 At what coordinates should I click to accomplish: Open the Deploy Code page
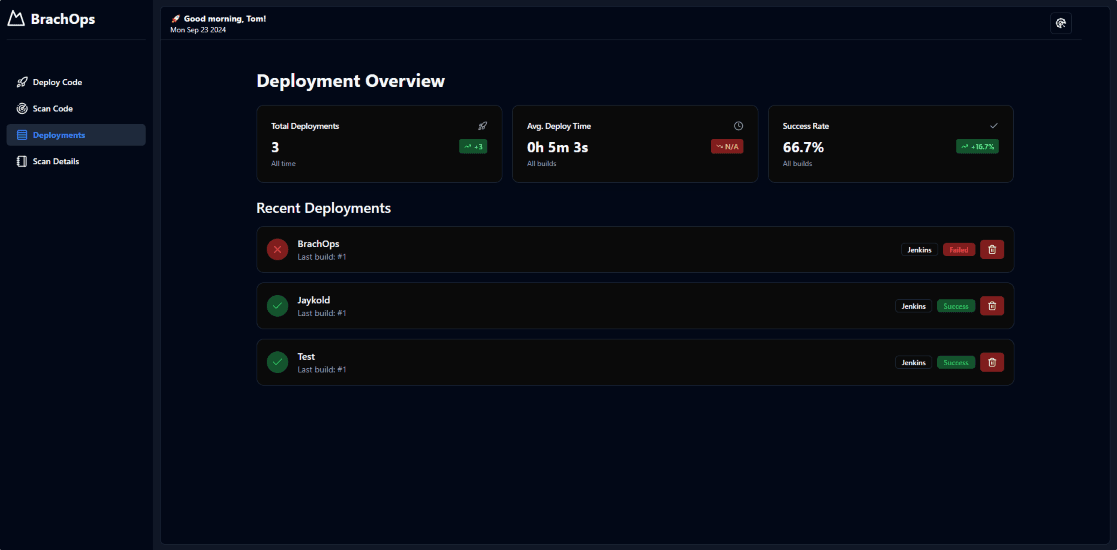click(x=76, y=82)
